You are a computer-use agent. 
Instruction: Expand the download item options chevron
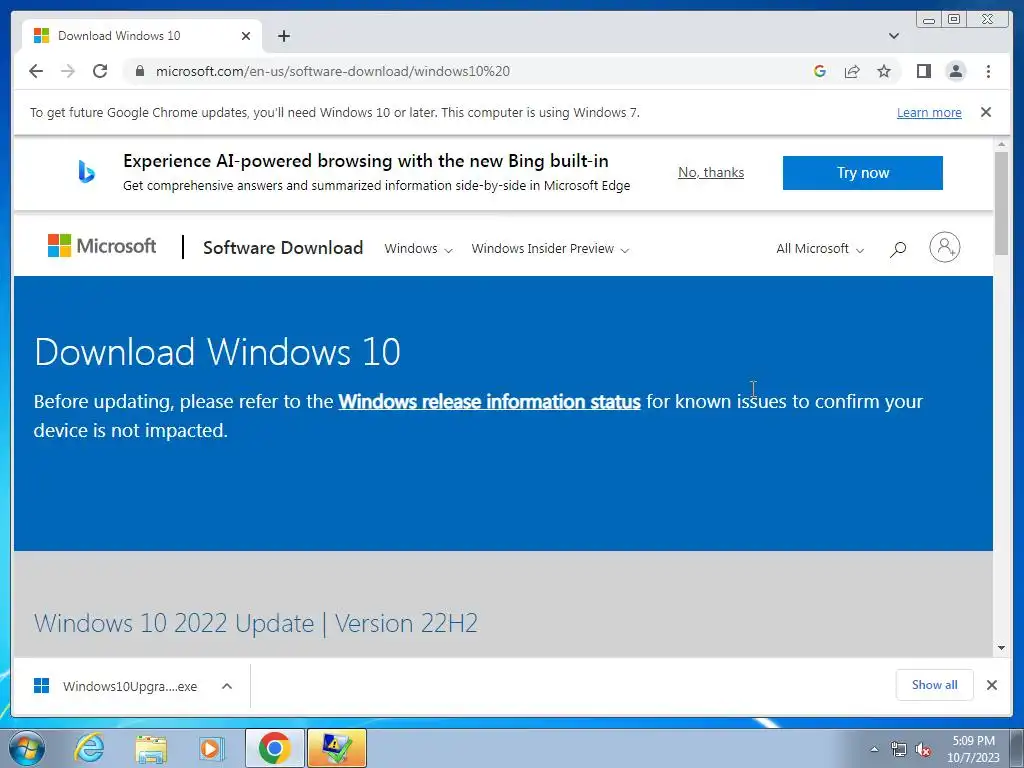[x=227, y=686]
